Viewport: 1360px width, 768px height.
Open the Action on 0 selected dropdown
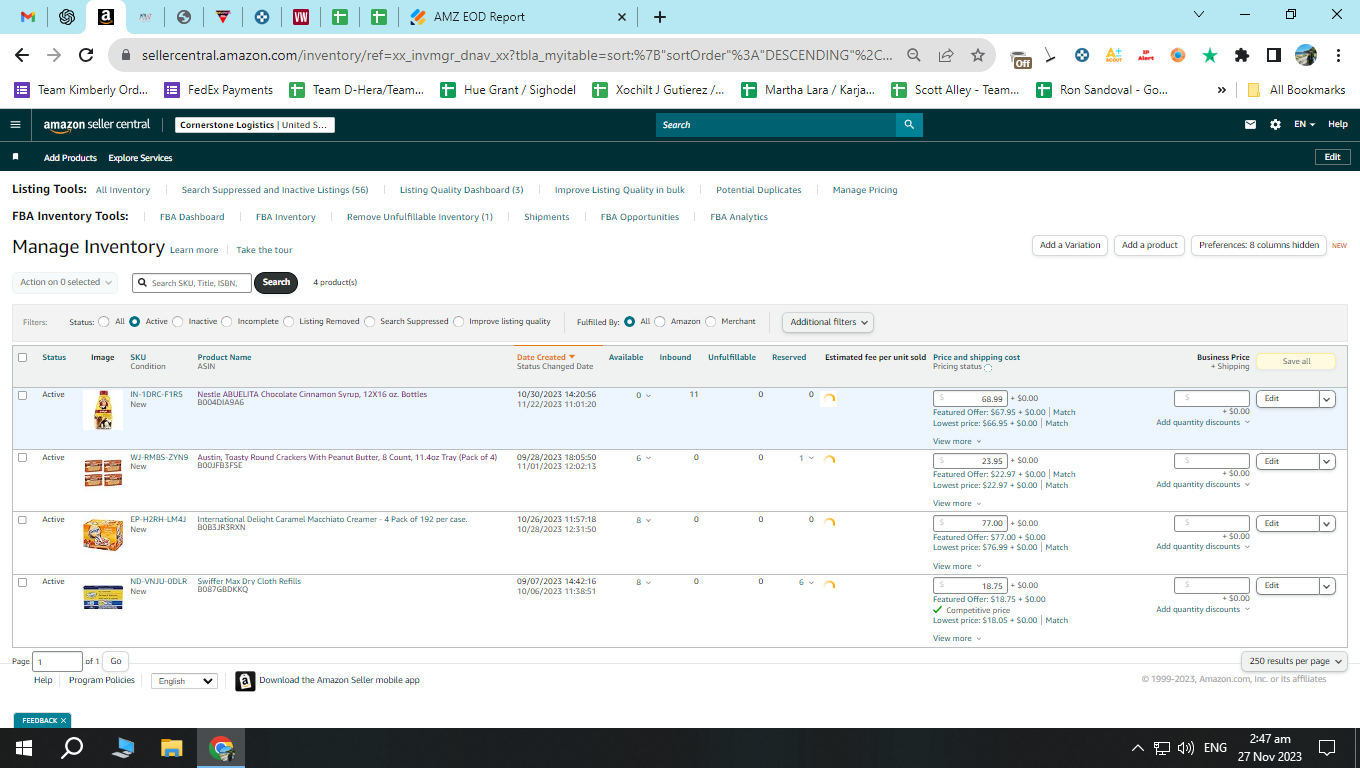coord(65,283)
